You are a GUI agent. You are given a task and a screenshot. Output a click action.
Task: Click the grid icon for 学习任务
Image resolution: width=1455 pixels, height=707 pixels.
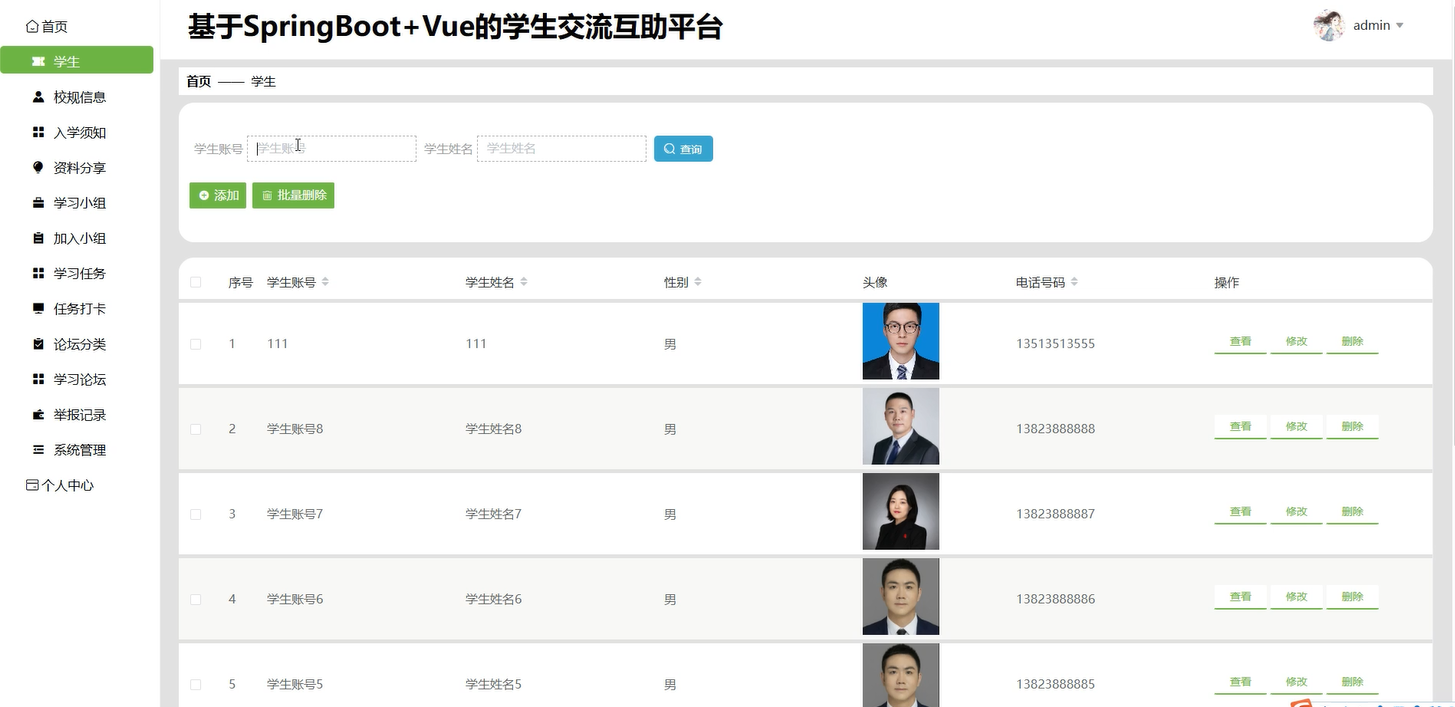38,273
